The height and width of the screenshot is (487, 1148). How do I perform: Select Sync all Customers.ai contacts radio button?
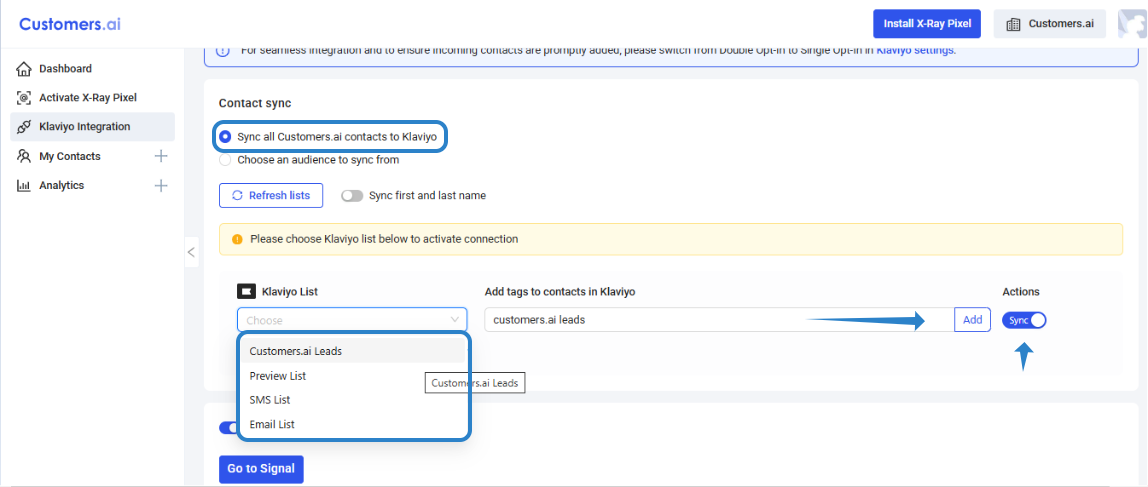(x=226, y=136)
